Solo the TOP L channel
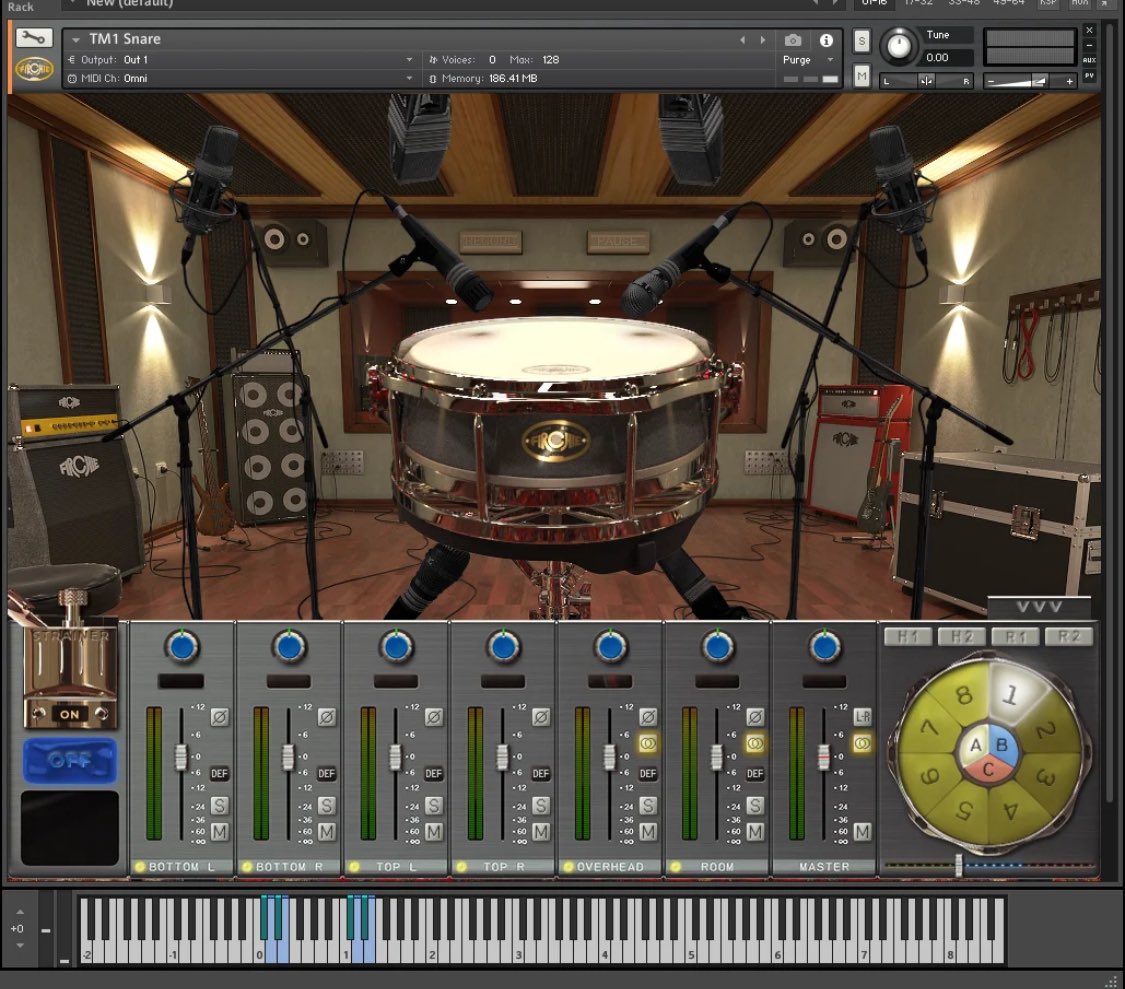Screen dimensions: 1125x989 (433, 806)
